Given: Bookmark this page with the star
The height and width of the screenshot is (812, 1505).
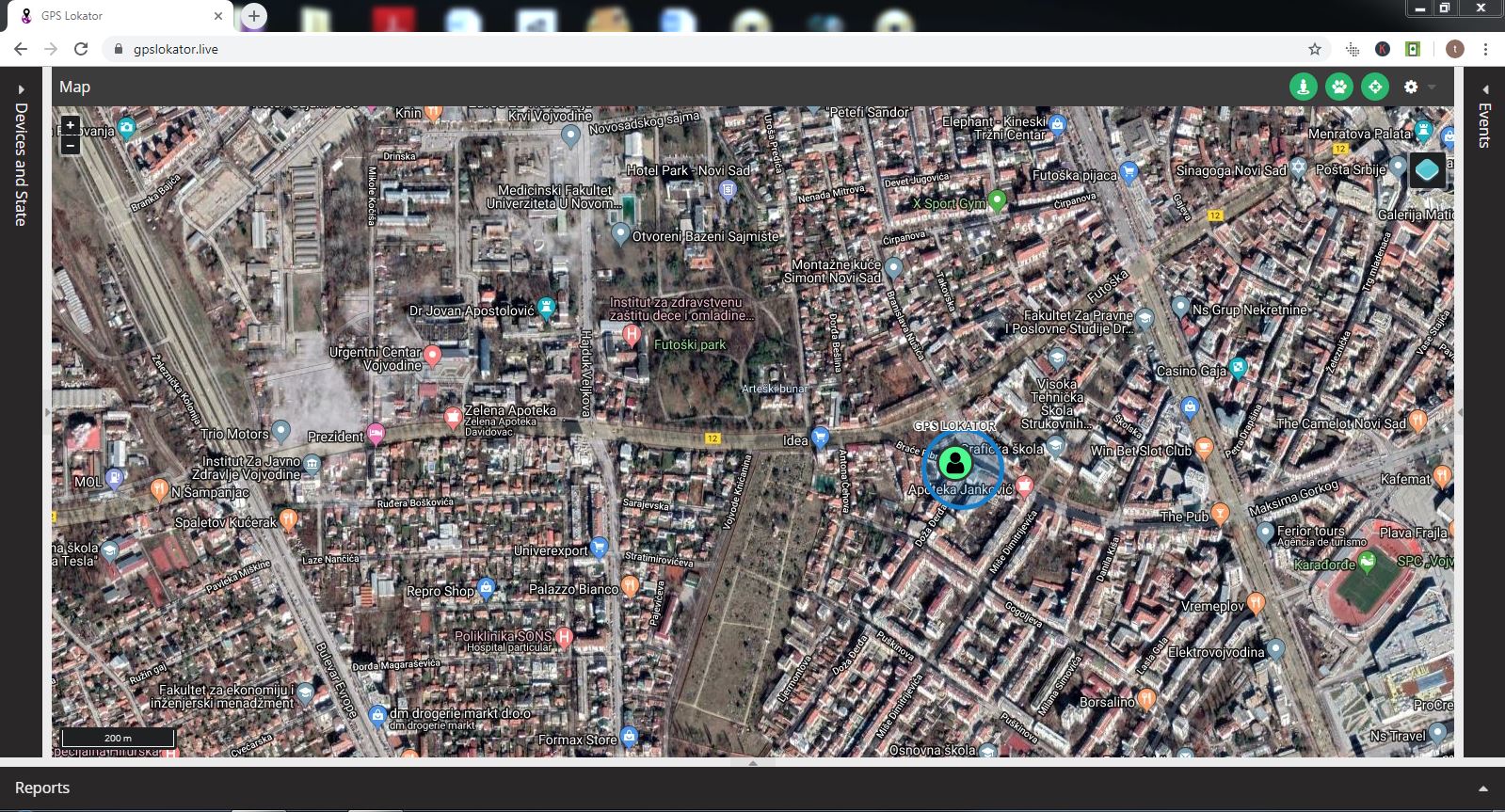Looking at the screenshot, I should tap(1314, 49).
